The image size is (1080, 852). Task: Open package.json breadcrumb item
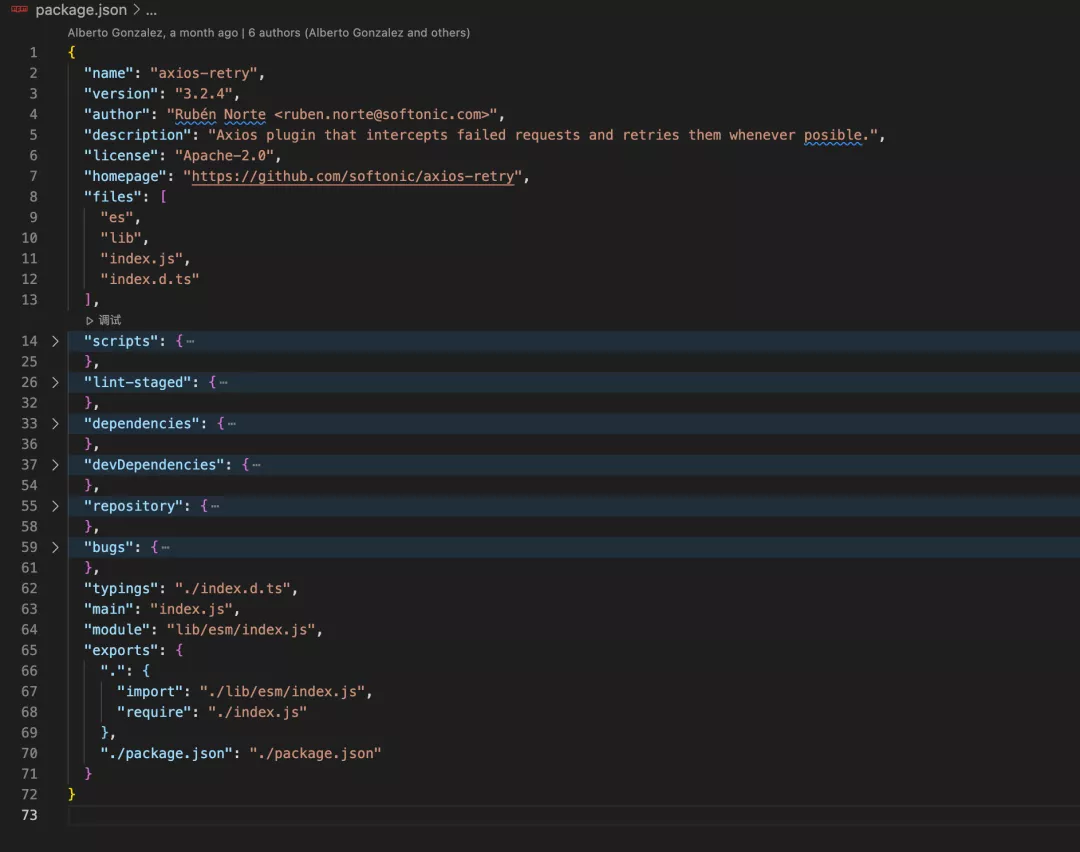[x=81, y=10]
